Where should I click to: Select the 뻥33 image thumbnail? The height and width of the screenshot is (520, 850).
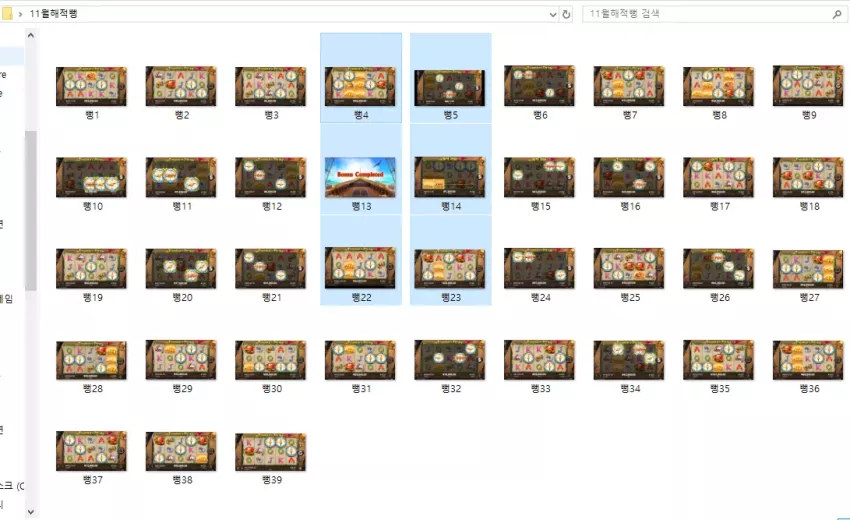click(x=539, y=359)
